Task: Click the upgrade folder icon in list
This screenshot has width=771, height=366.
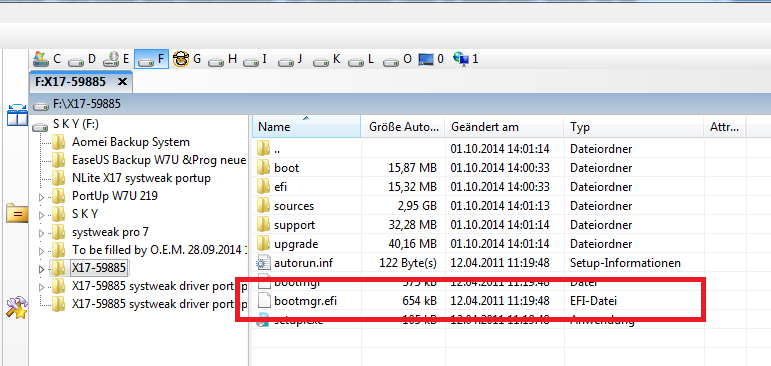Action: 264,244
